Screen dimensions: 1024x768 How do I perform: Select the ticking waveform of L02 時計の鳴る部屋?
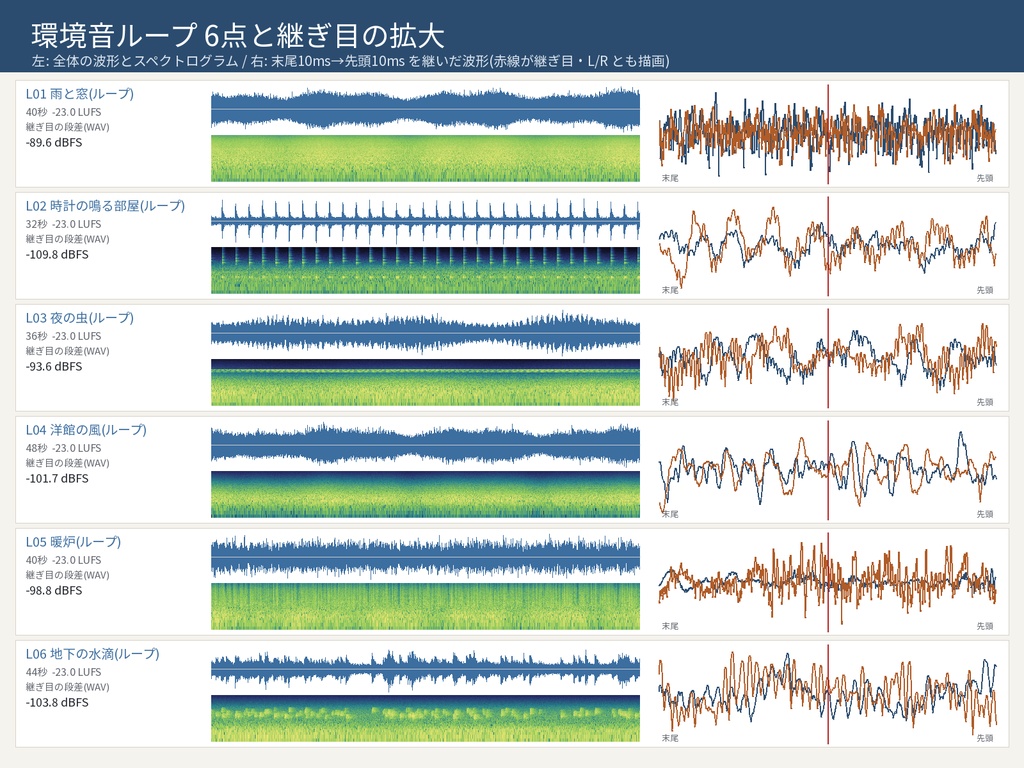425,220
